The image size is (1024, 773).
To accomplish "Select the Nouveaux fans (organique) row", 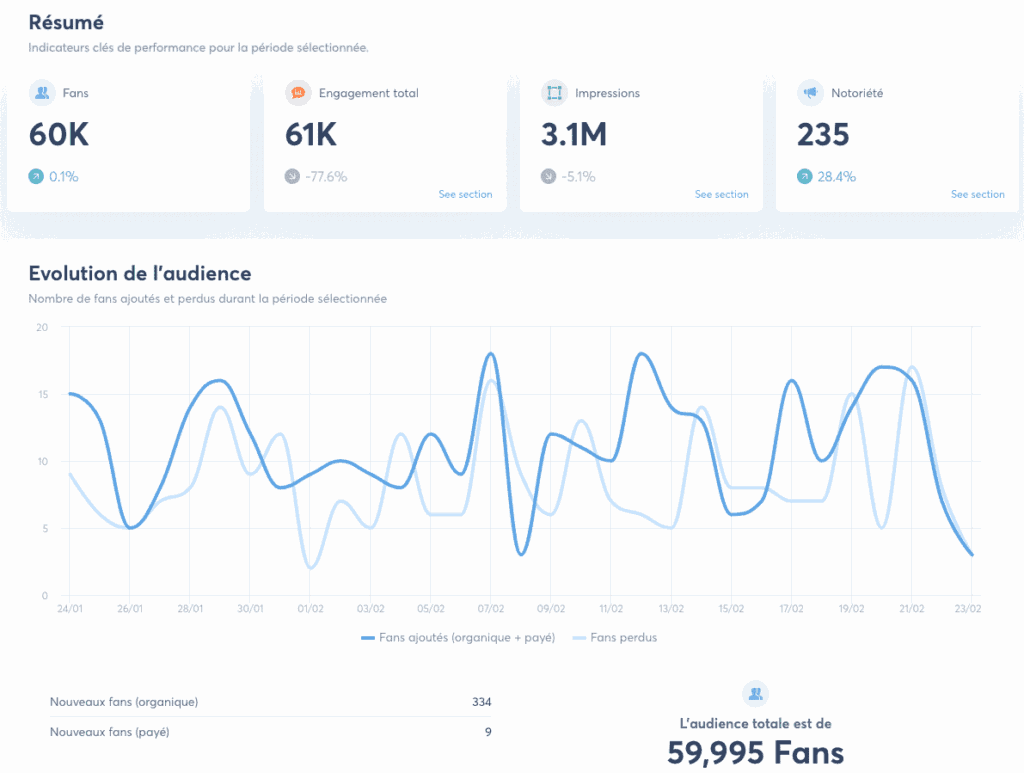I will tap(270, 702).
